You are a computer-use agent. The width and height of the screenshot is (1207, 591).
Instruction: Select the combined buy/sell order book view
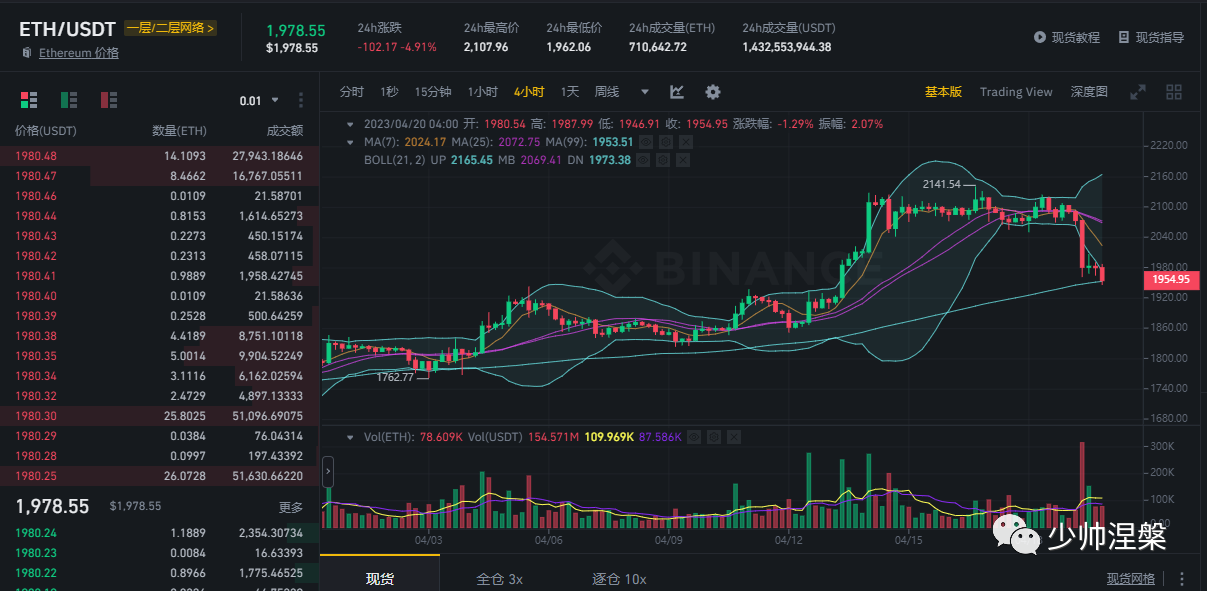pyautogui.click(x=29, y=100)
